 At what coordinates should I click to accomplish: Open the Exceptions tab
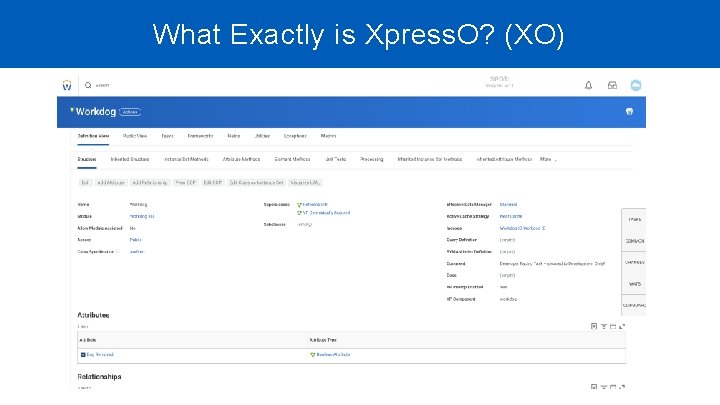(x=295, y=136)
